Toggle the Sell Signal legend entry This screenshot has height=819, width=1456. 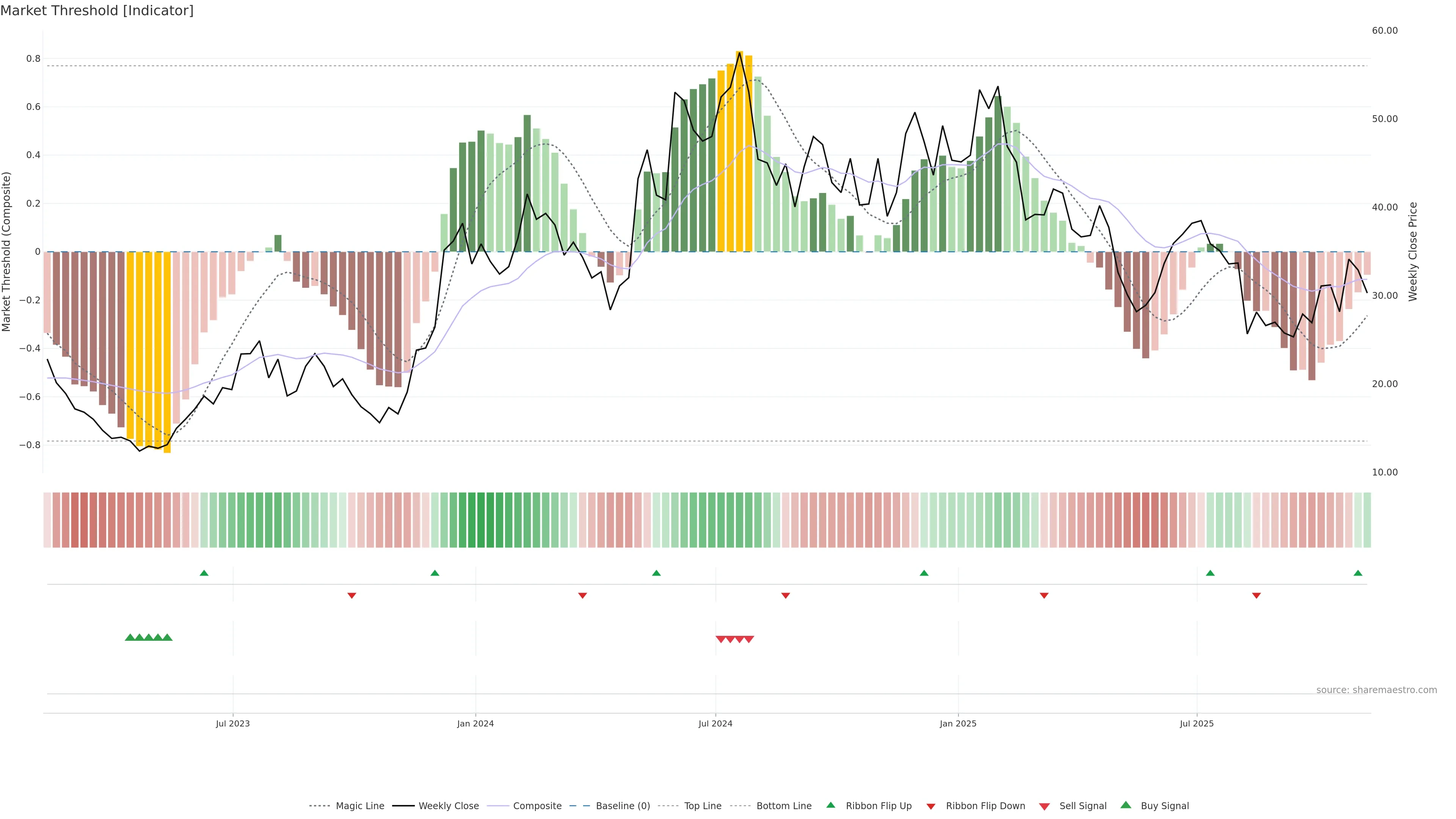tap(1083, 806)
